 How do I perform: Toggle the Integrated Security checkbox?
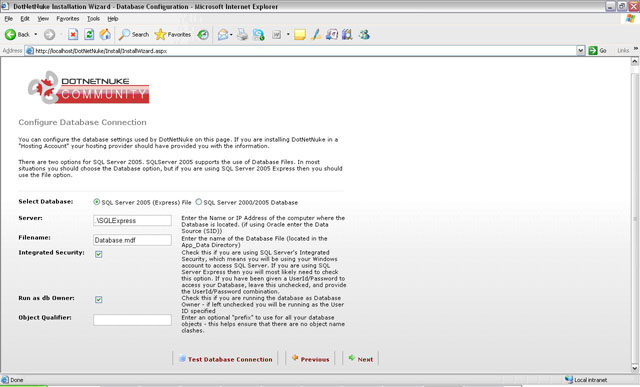coord(98,254)
